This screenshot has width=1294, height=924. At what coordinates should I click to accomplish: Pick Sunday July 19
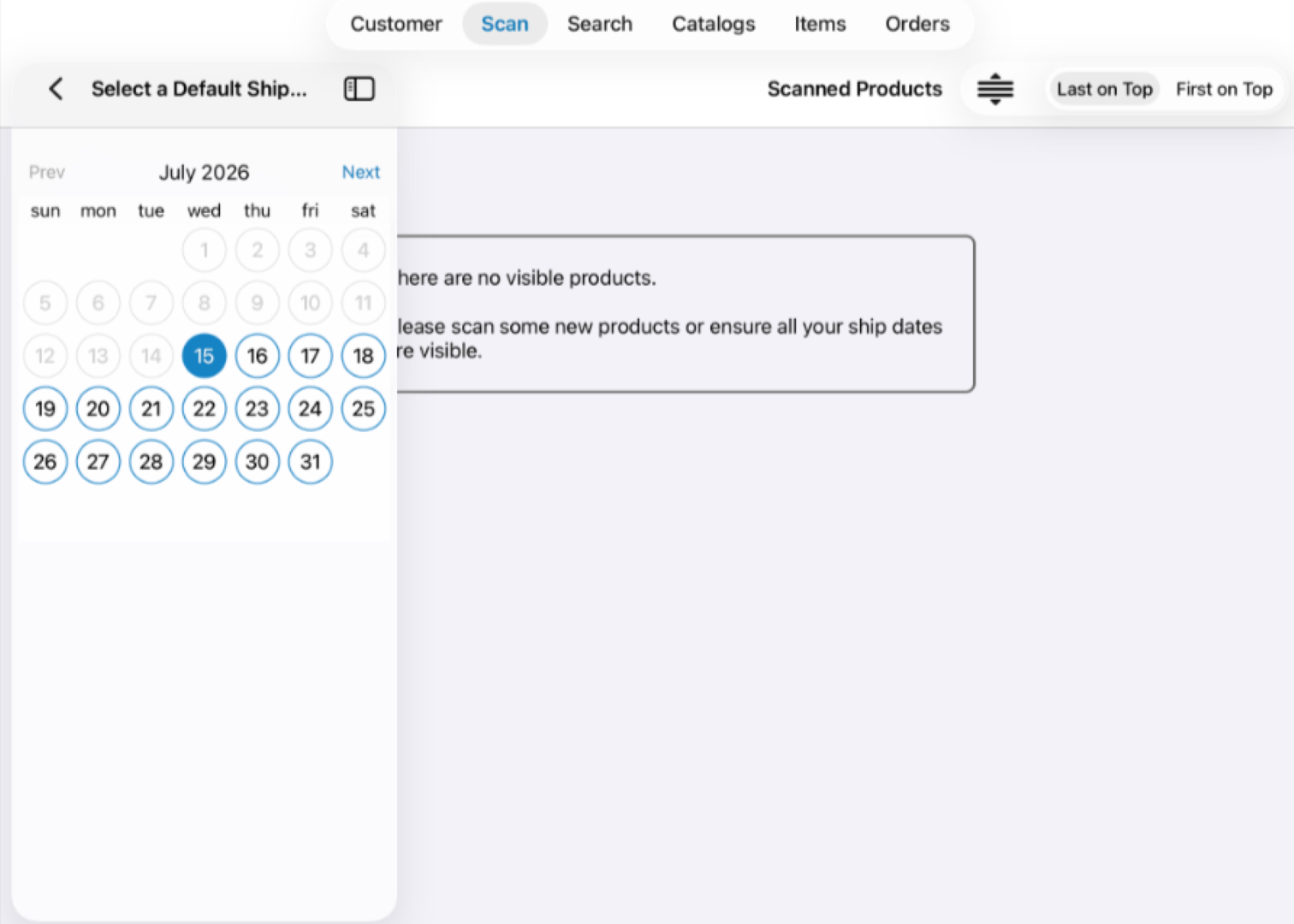pos(45,409)
